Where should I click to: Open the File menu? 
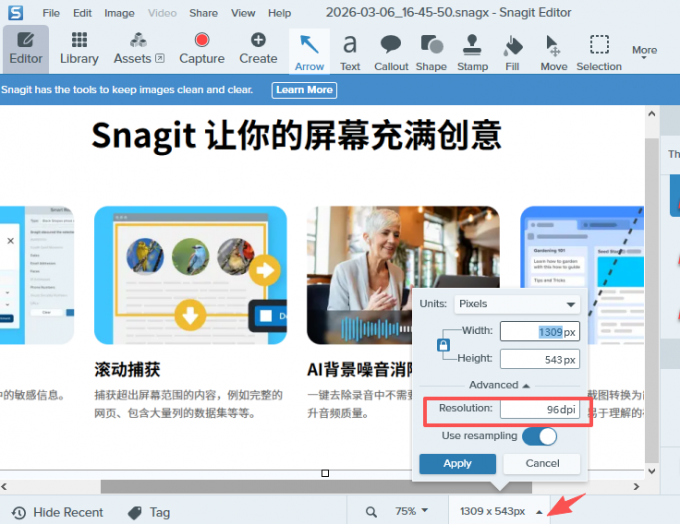click(x=51, y=13)
